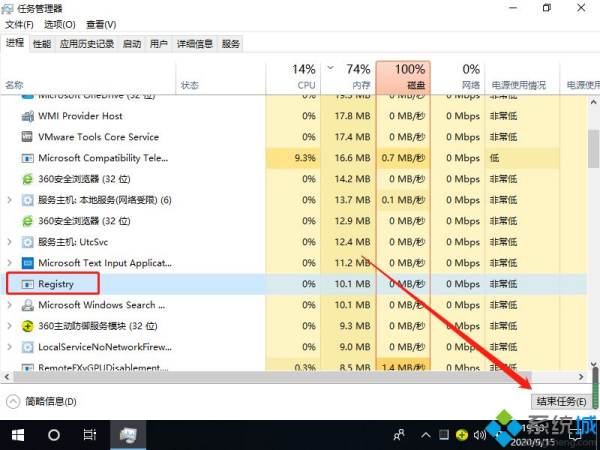This screenshot has height=450, width=600.
Task: Click the gear icon of 服务主机: 本地服务(网络受限)
Action: click(28, 200)
